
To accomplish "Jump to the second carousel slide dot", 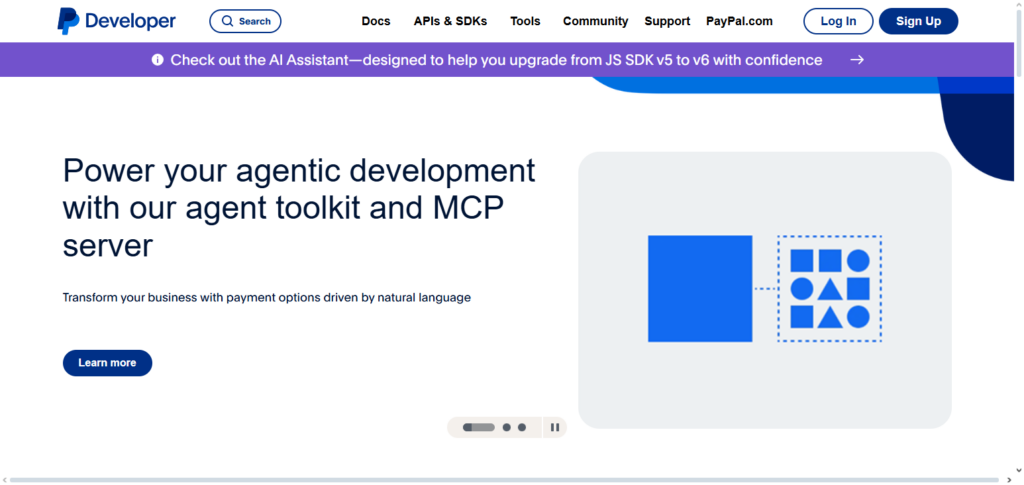I will coord(507,428).
